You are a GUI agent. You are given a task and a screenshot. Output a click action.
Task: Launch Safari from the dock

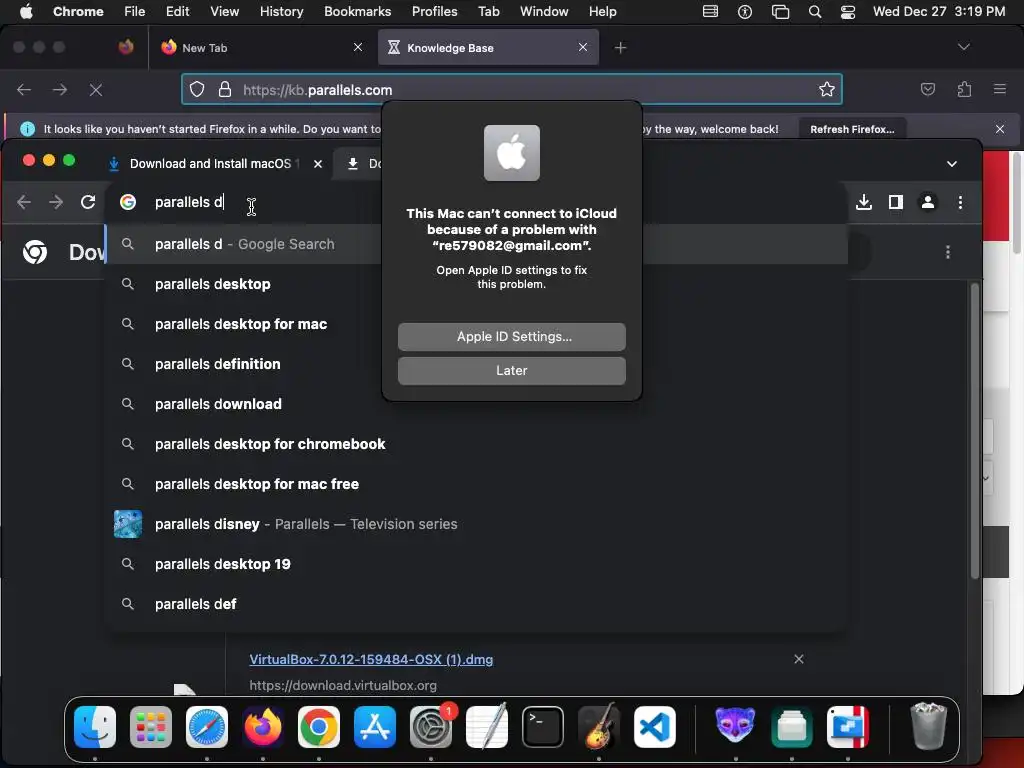pyautogui.click(x=207, y=726)
